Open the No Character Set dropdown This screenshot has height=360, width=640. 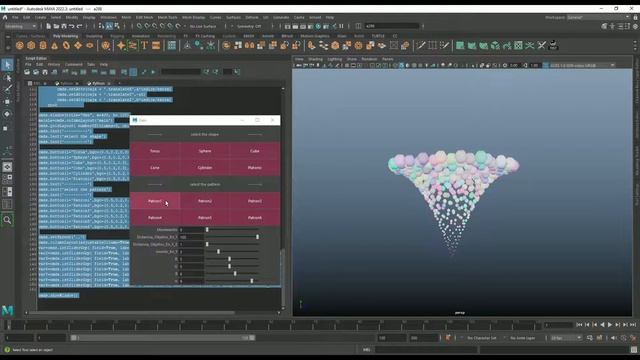(x=482, y=338)
